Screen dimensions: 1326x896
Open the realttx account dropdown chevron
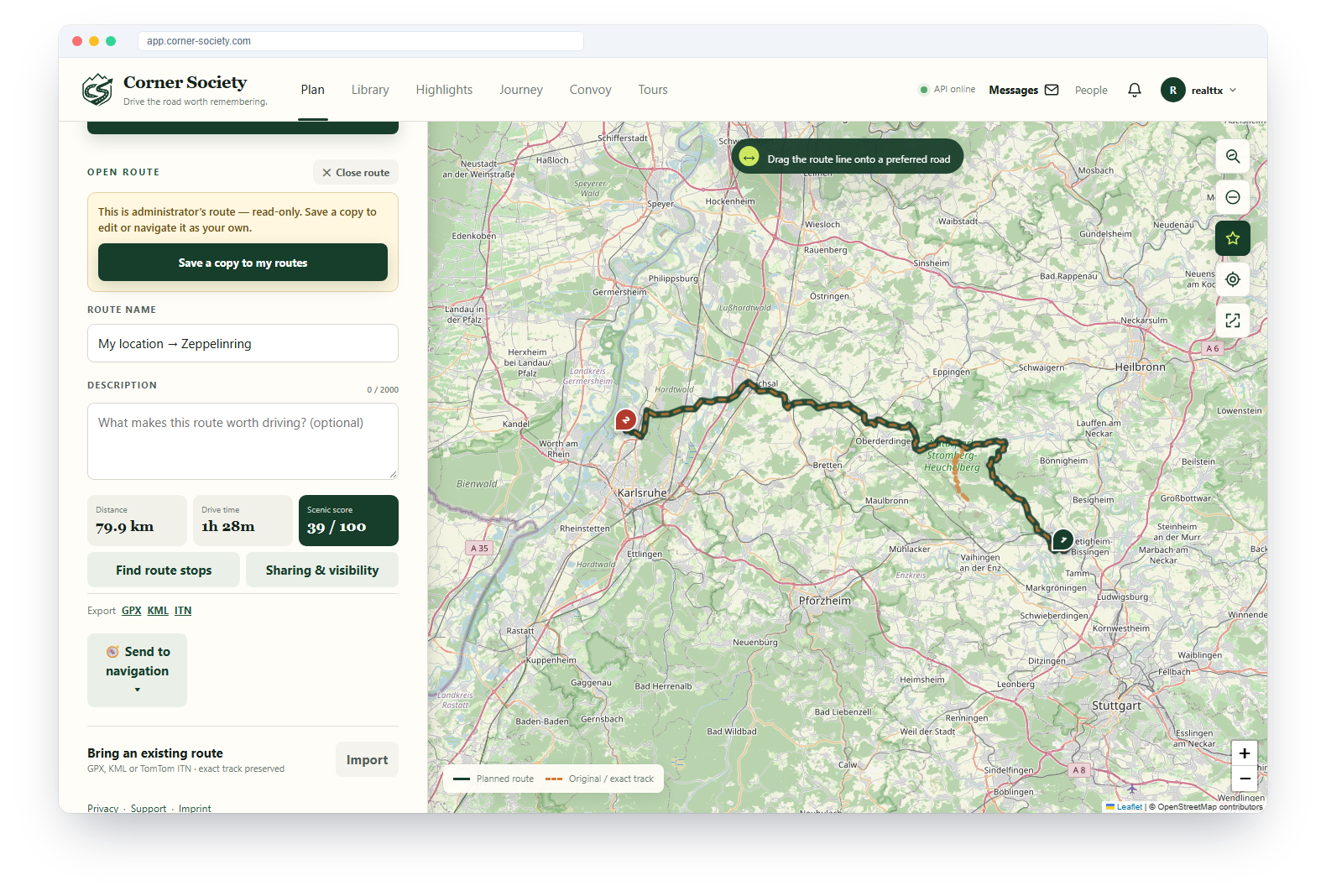1233,90
